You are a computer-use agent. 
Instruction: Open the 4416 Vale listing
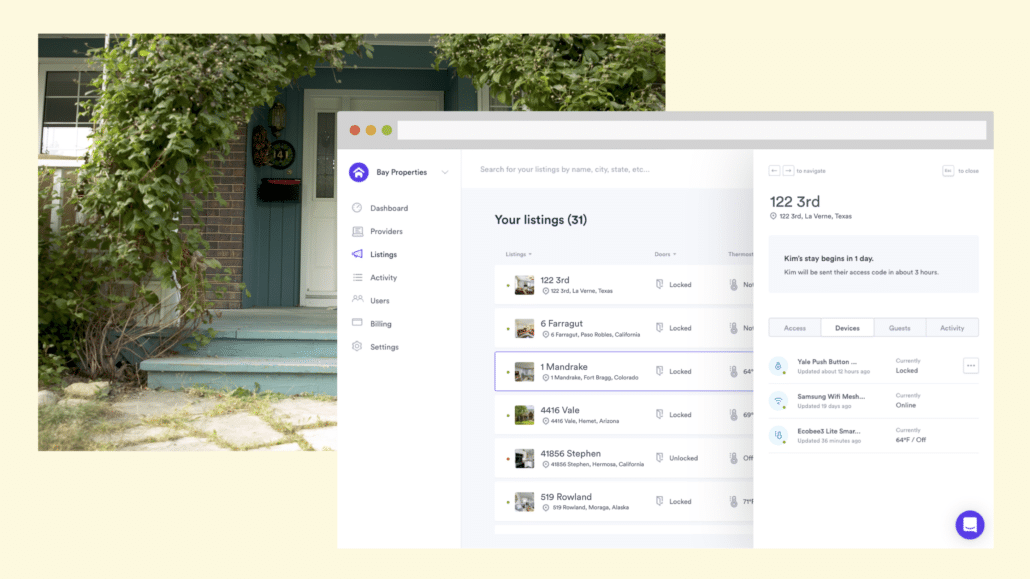pos(624,415)
